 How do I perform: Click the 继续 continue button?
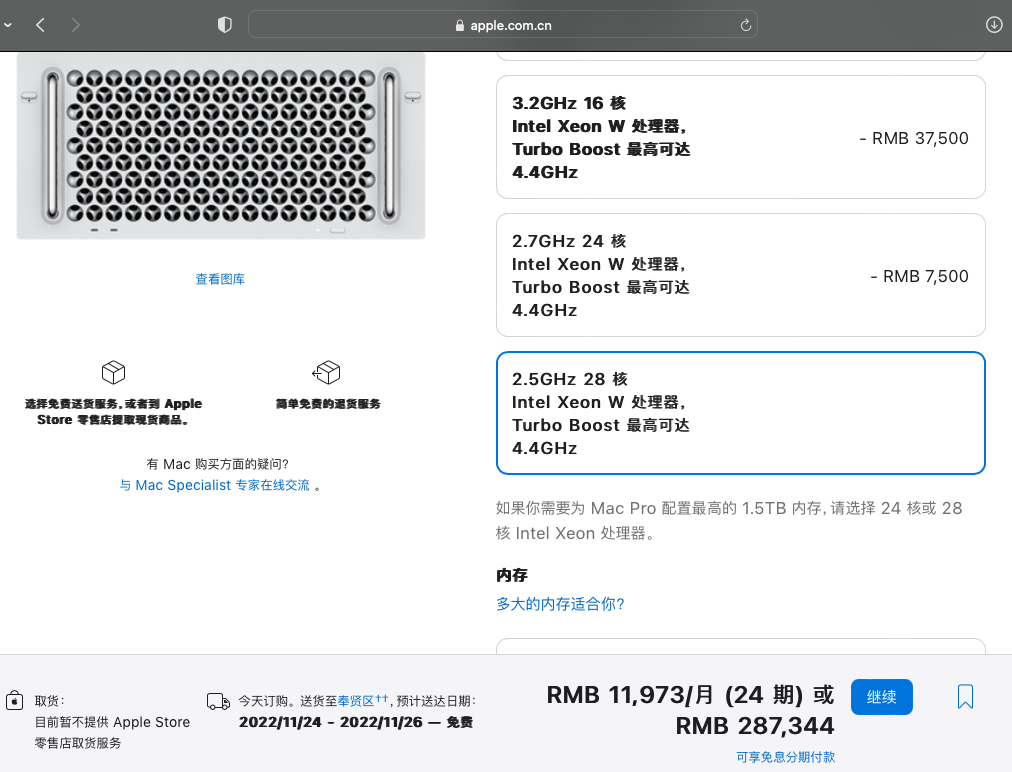pyautogui.click(x=882, y=696)
